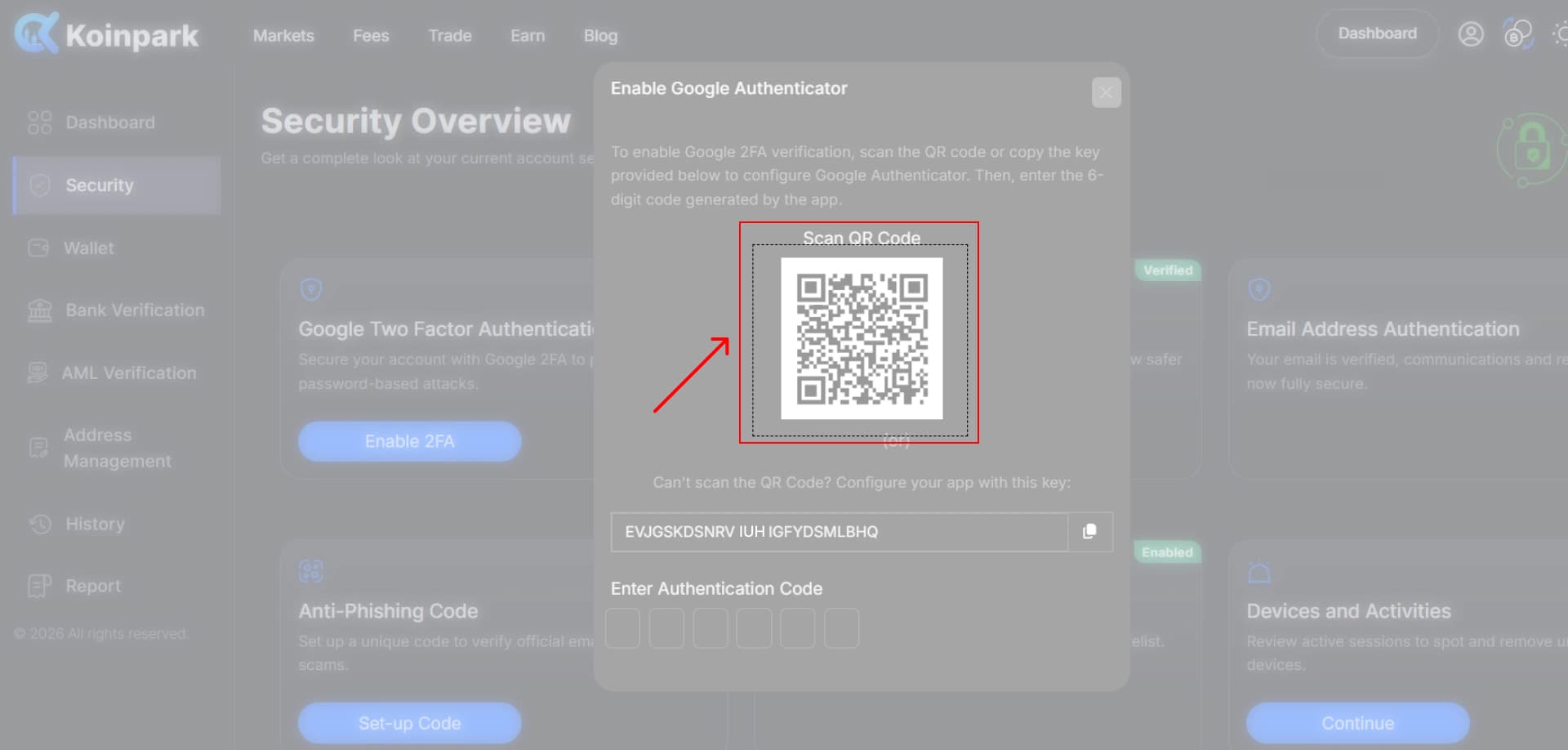Click the Anti-Phishing Code card icon
The width and height of the screenshot is (1568, 750).
click(x=311, y=570)
